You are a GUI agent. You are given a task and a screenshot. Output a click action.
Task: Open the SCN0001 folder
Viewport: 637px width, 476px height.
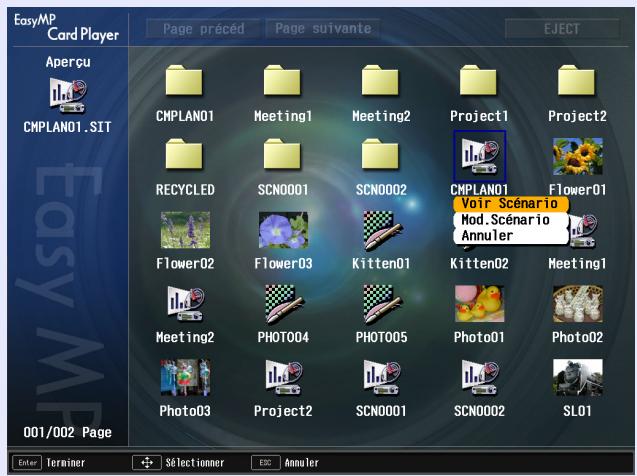point(282,154)
